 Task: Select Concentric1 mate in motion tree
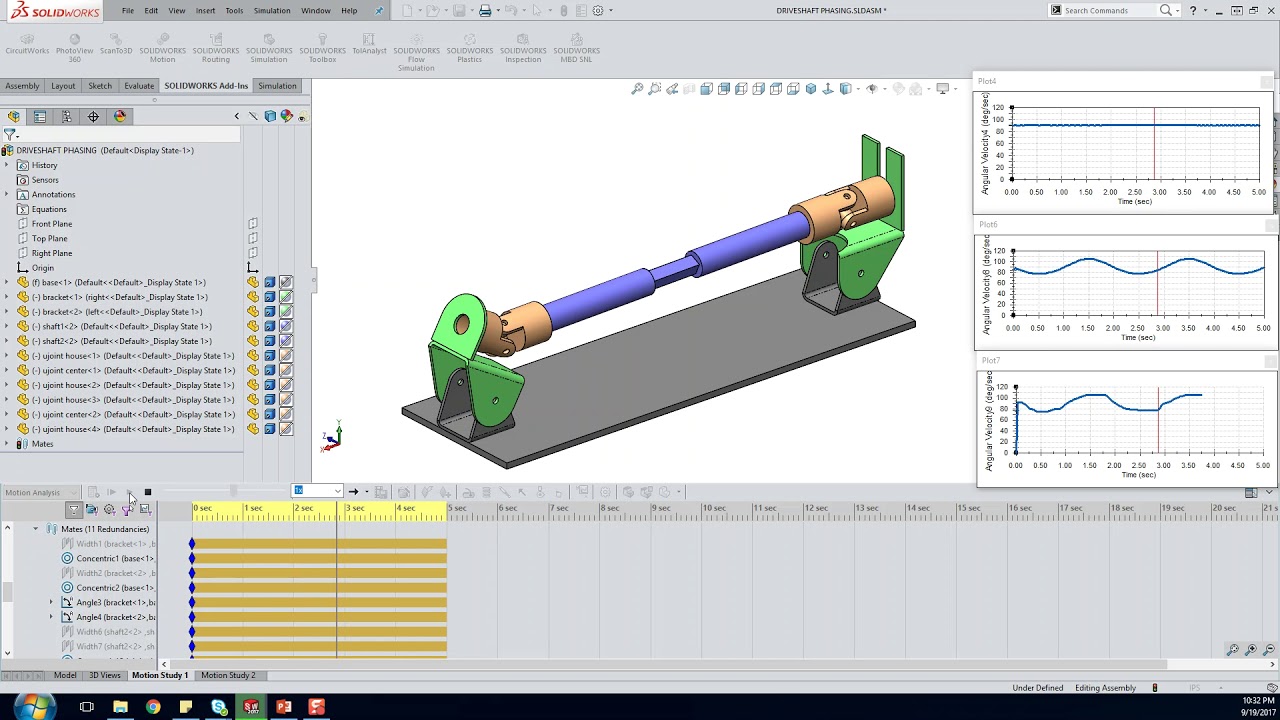coord(108,558)
